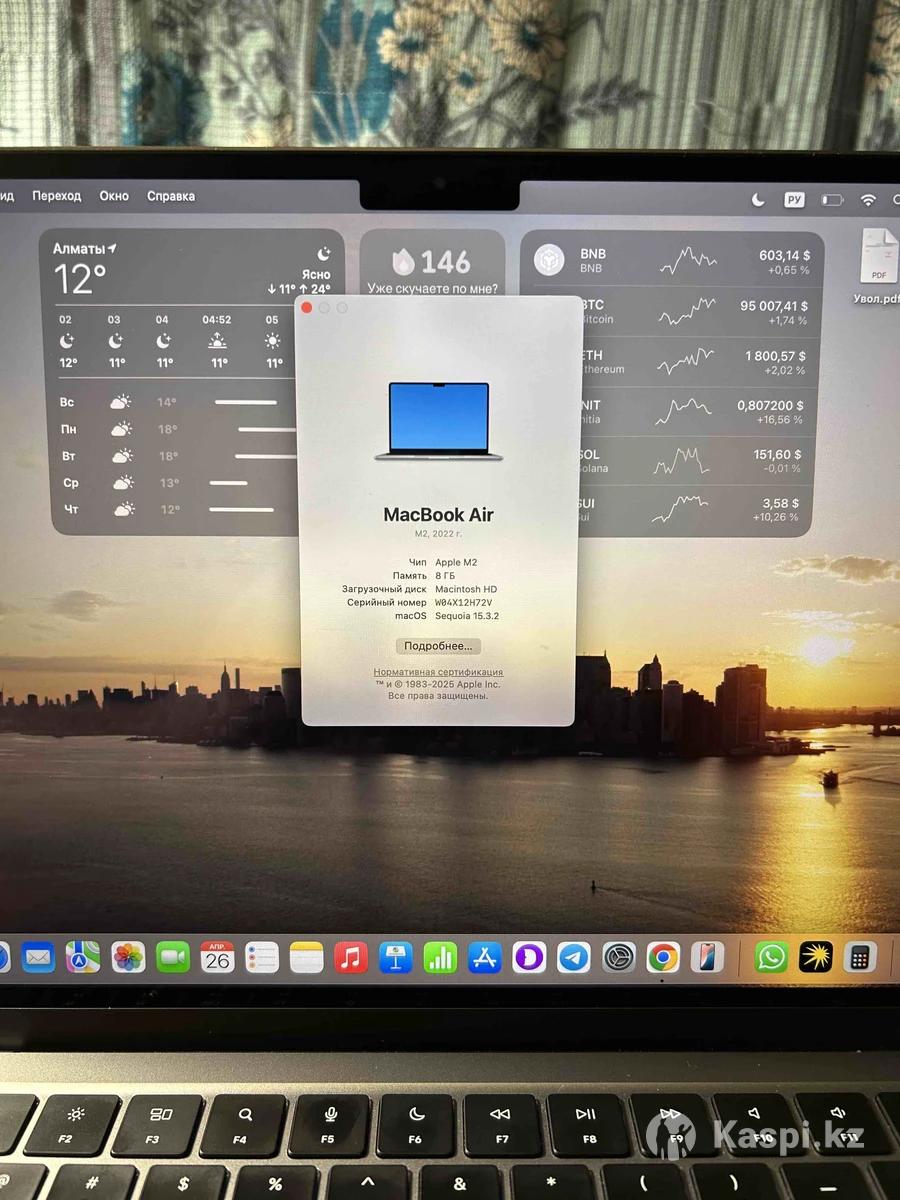Start FaceTime from the Dock
The height and width of the screenshot is (1200, 900).
pyautogui.click(x=173, y=957)
